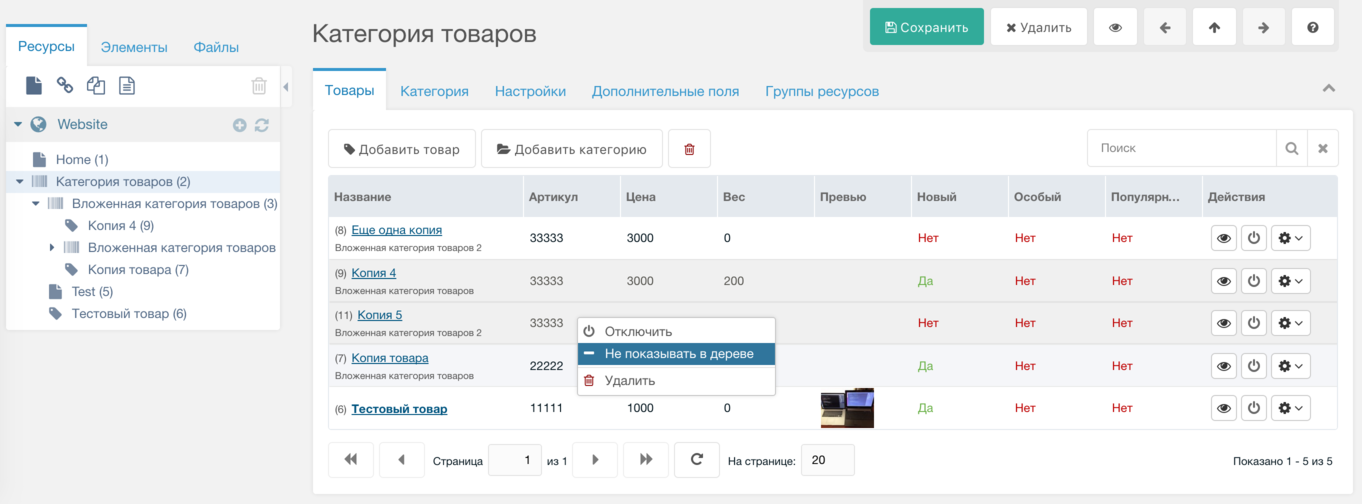Open the Дополнительные поля tab
The width and height of the screenshot is (1362, 504).
click(x=665, y=91)
